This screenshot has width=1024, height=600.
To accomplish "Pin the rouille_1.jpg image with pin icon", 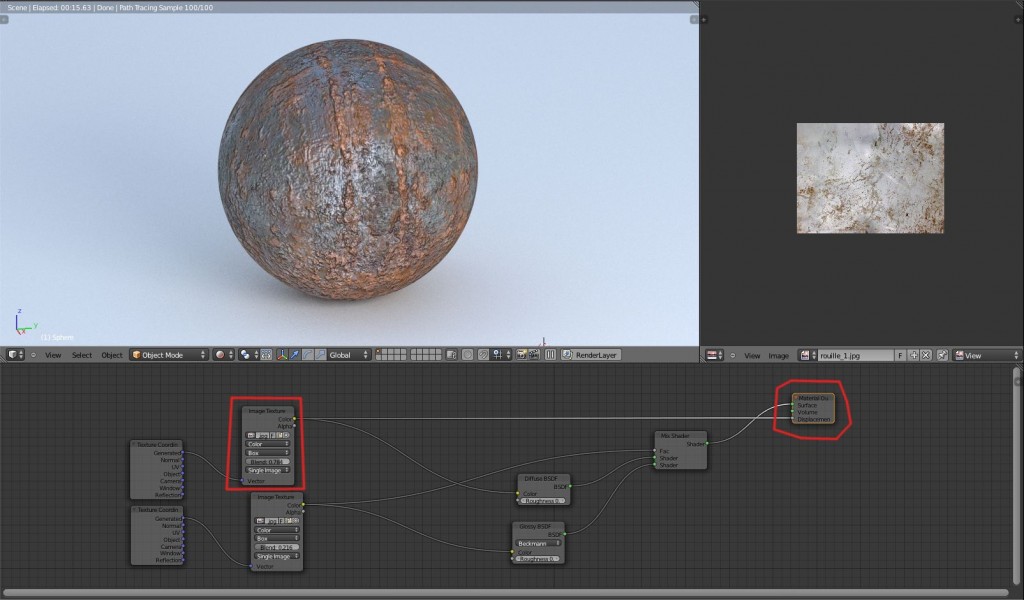I will point(941,355).
